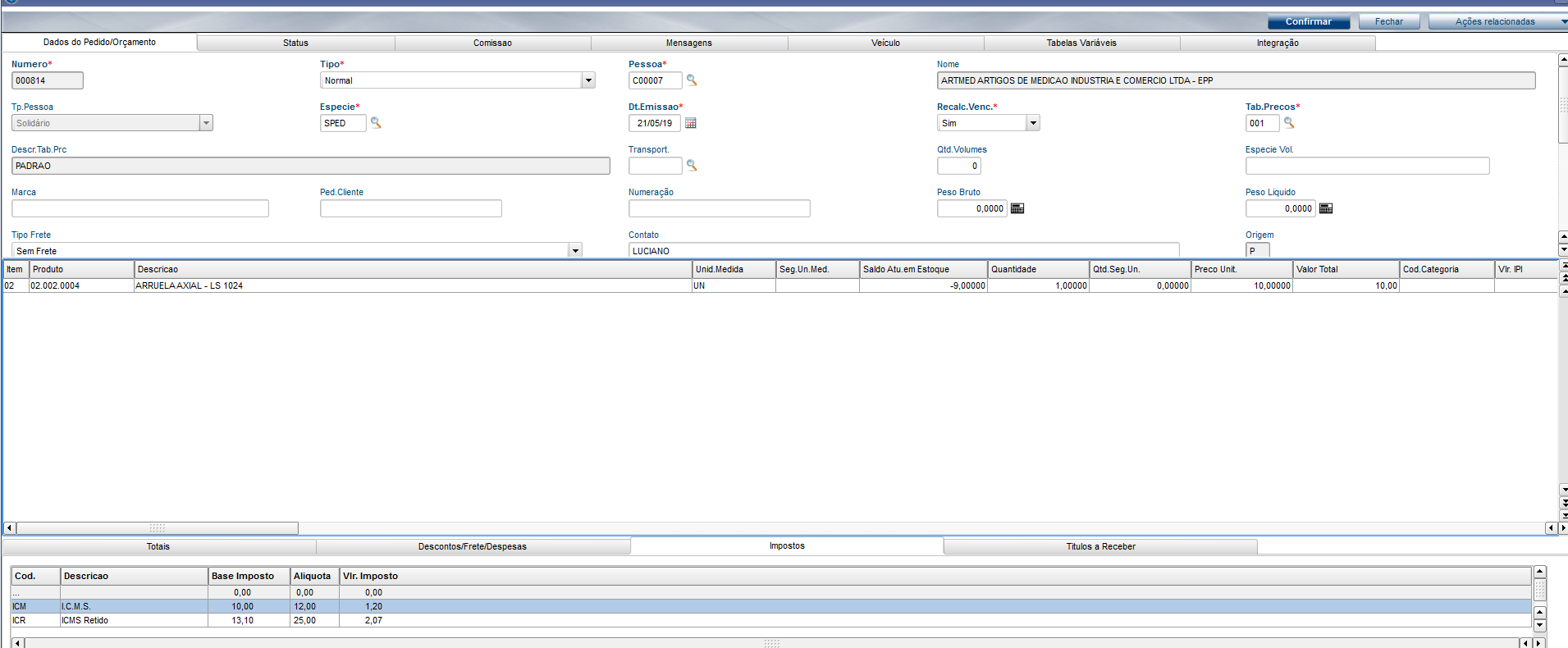
Task: Focus the Especie field with SPED
Action: click(x=343, y=123)
